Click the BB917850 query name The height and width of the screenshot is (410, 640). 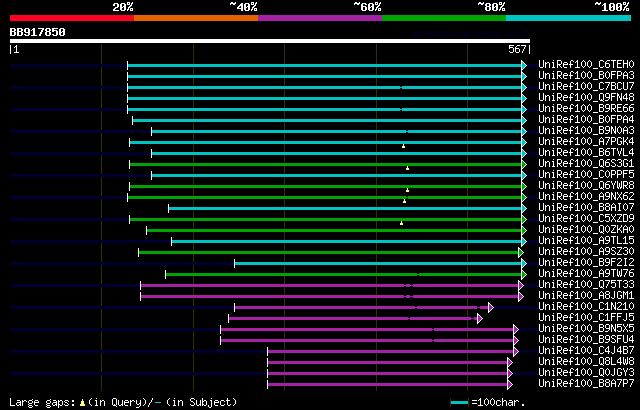38,32
